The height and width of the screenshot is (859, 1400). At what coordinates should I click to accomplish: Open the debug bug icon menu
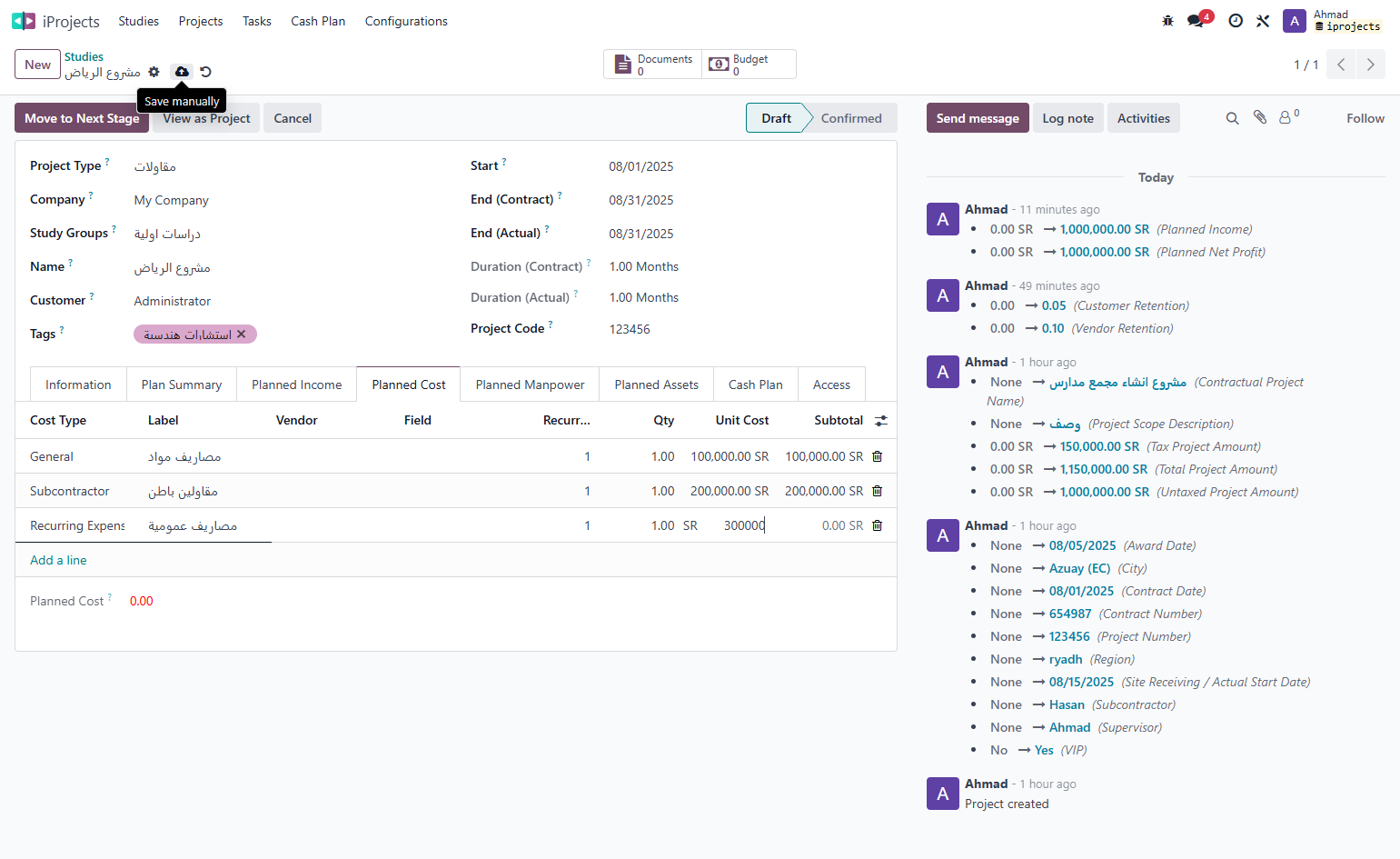pyautogui.click(x=1168, y=21)
